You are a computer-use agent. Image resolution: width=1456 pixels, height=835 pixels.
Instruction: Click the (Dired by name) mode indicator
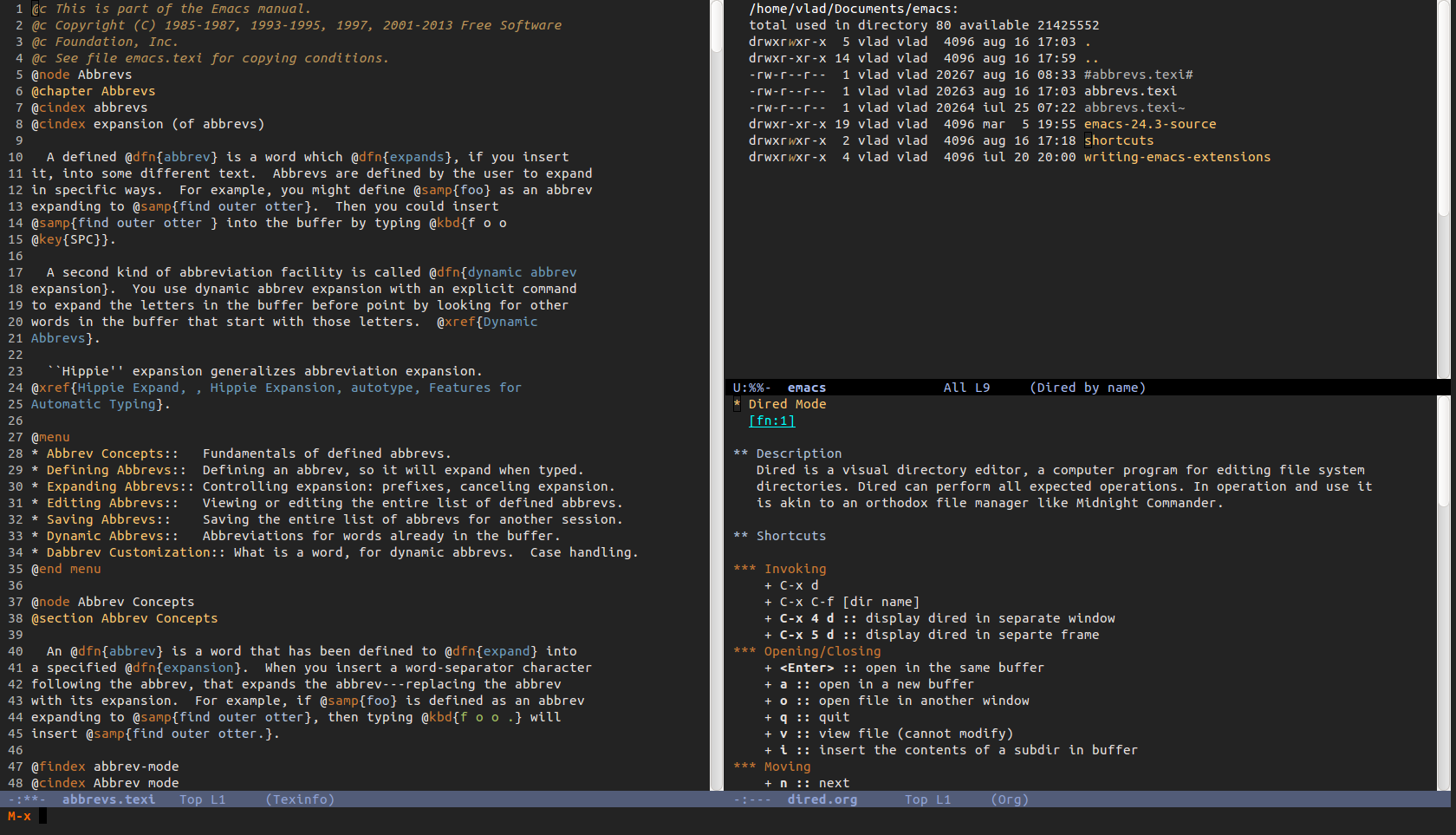point(1088,388)
